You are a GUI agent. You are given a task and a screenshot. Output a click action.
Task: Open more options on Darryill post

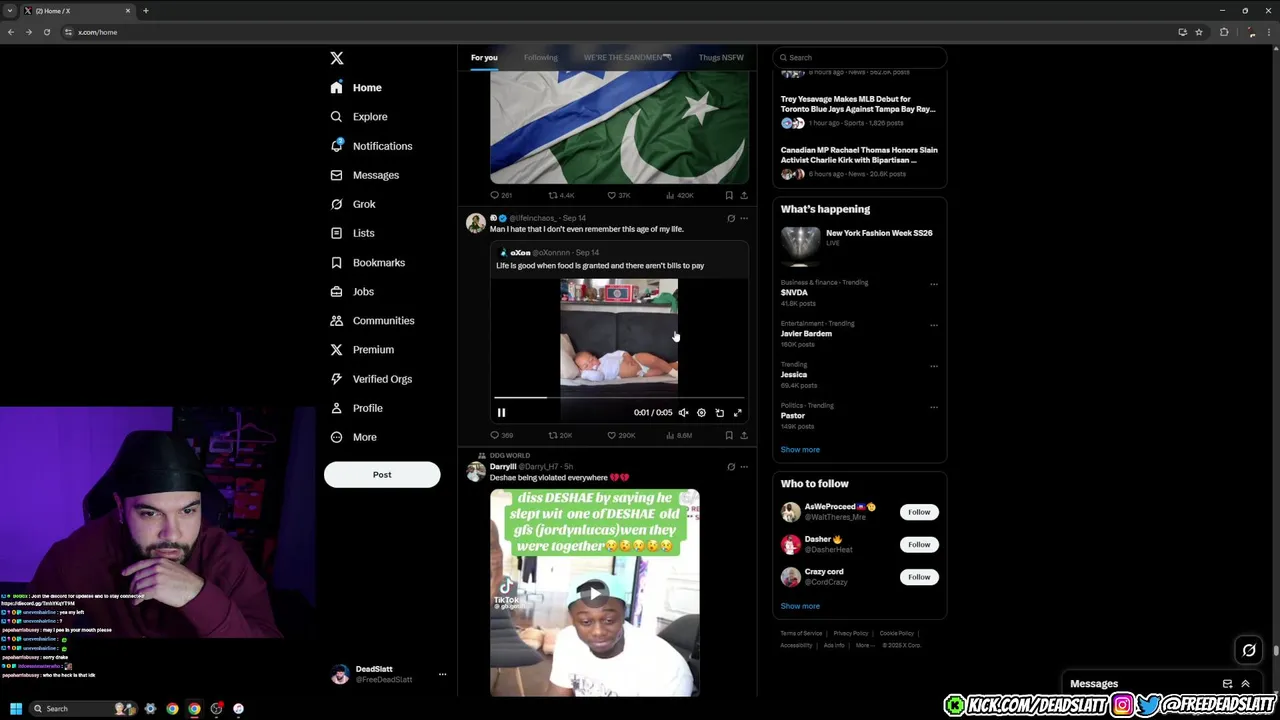tap(744, 467)
